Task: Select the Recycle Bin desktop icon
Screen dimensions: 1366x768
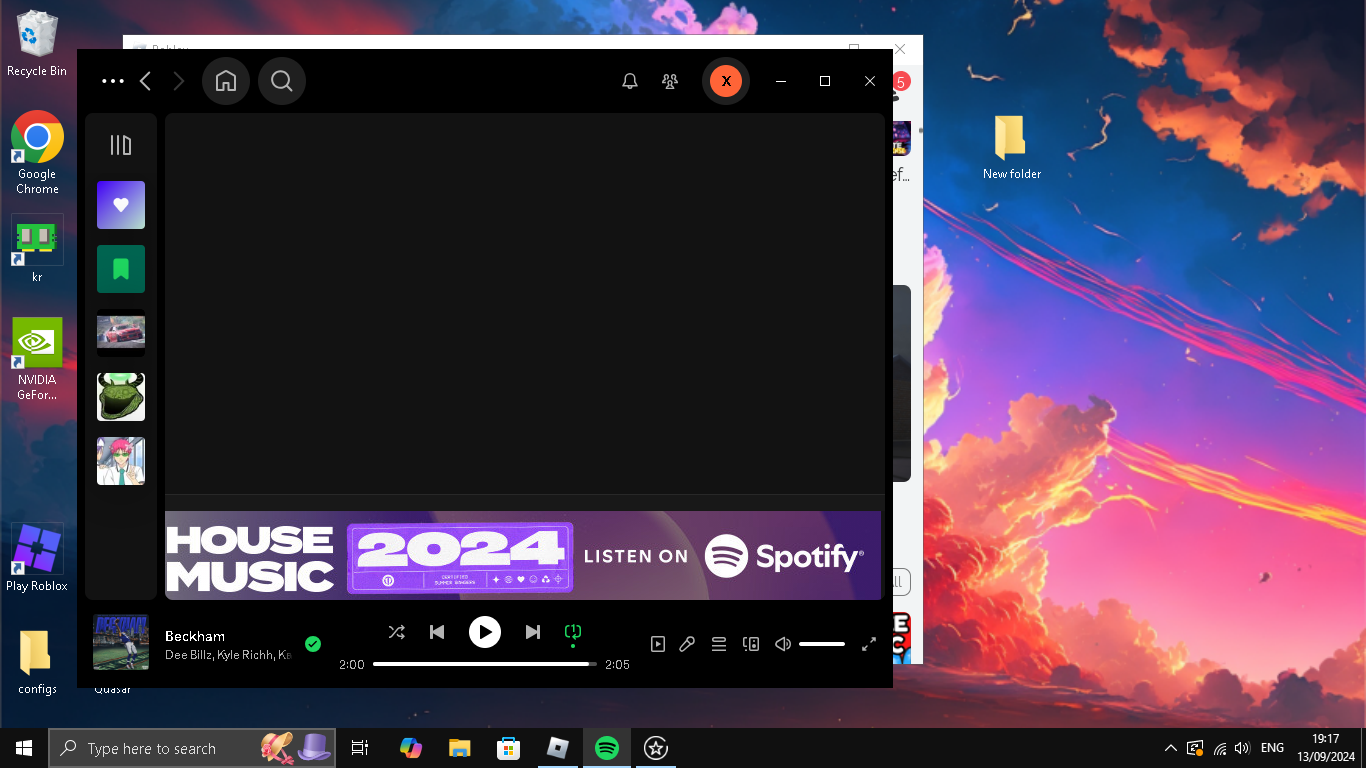Action: pyautogui.click(x=37, y=44)
